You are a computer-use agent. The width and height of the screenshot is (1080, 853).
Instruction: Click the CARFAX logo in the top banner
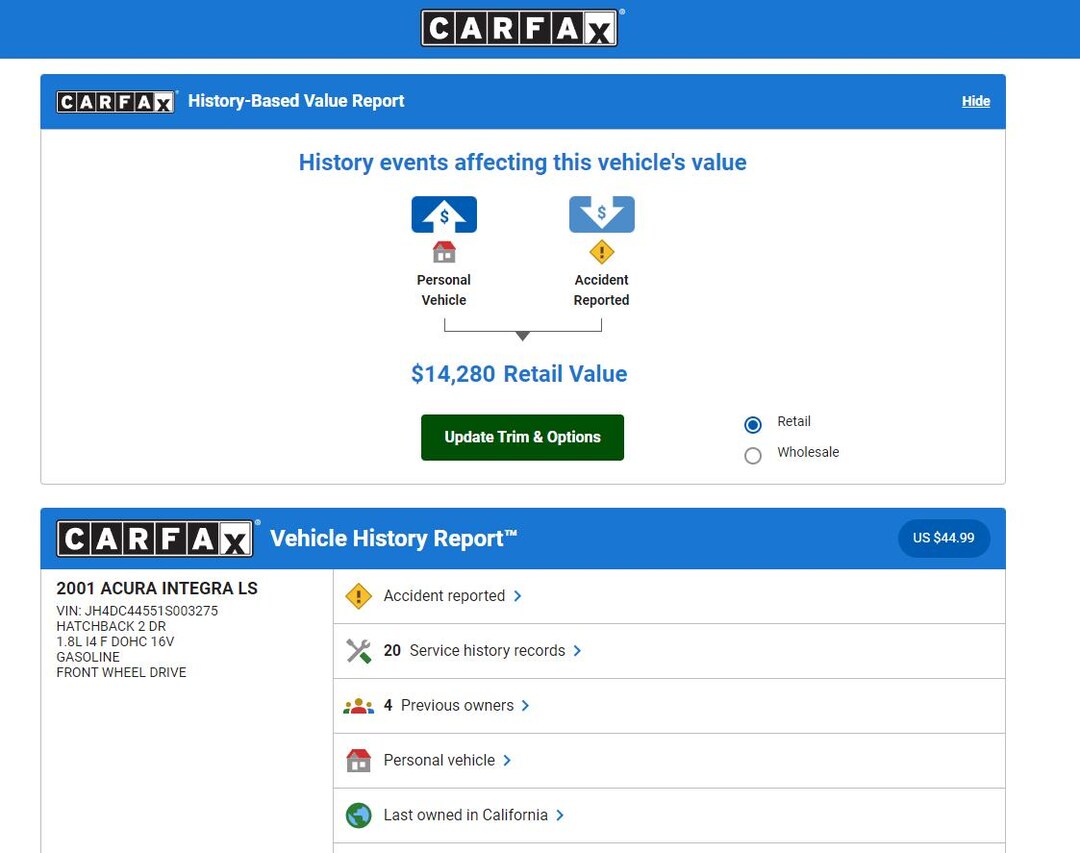coord(520,28)
